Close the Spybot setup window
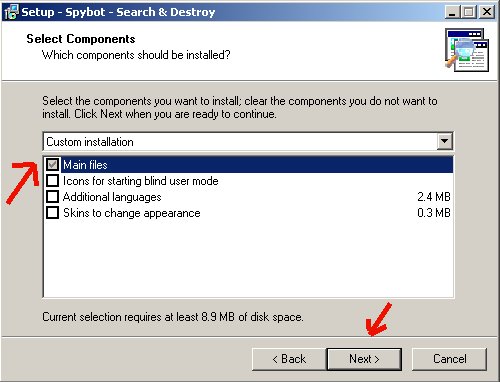This screenshot has width=500, height=382. tap(487, 12)
